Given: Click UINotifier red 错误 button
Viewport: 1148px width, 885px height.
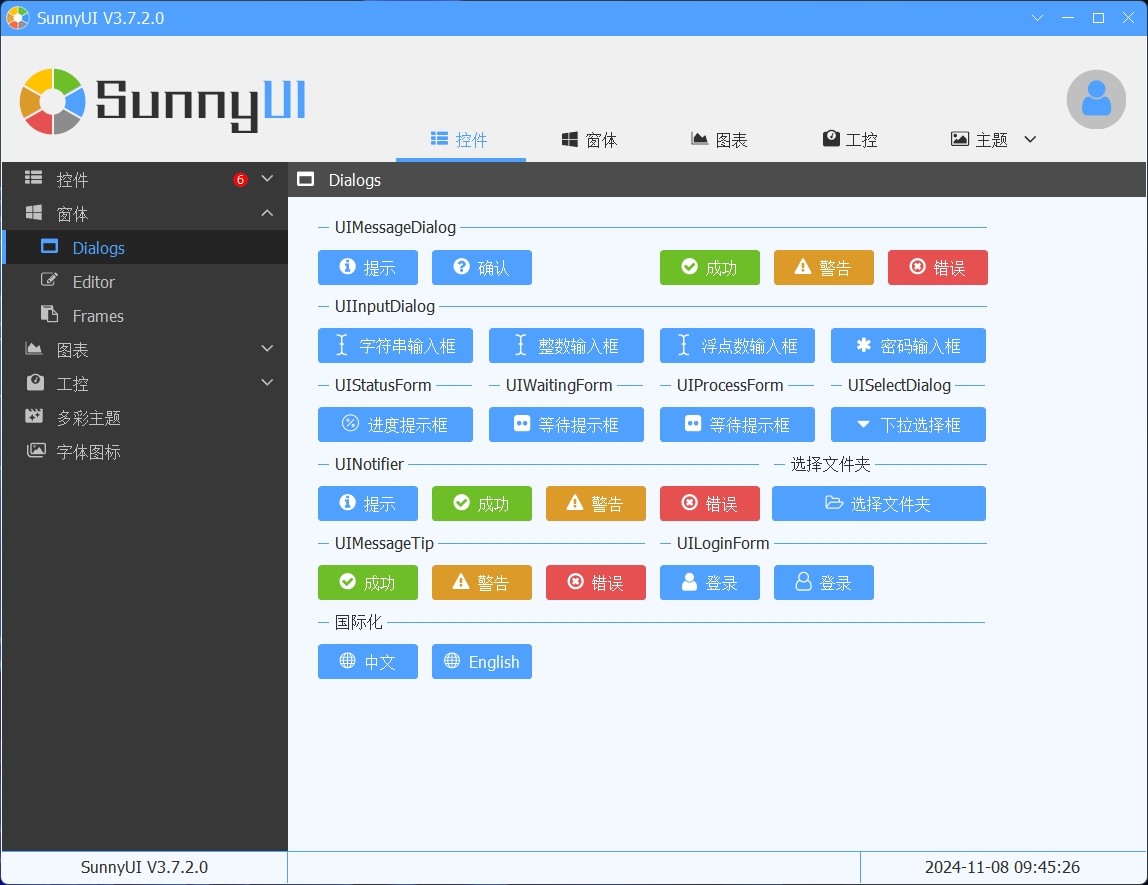Looking at the screenshot, I should click(709, 504).
